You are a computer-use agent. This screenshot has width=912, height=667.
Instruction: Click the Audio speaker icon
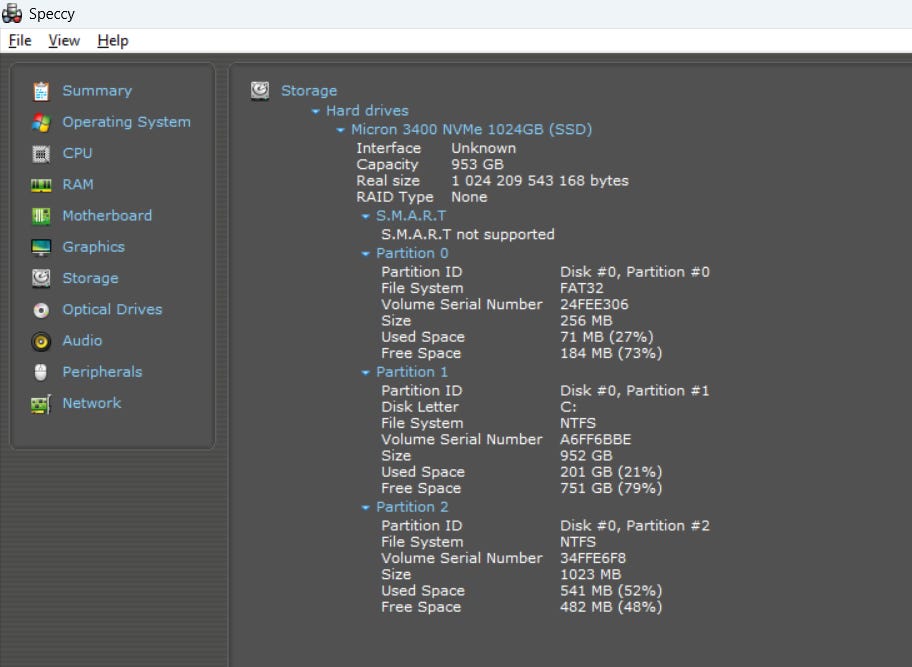tap(41, 341)
